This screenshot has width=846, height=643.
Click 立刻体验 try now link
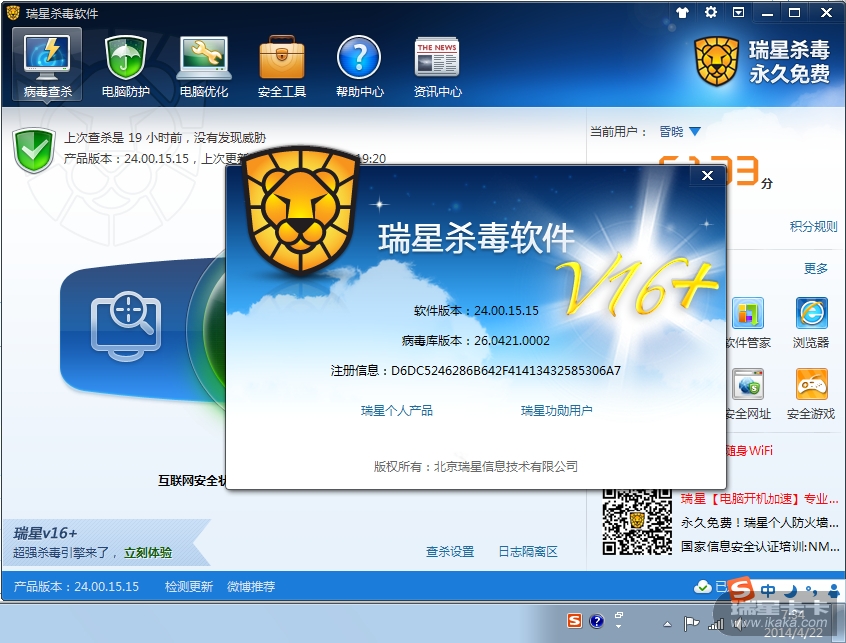tap(148, 552)
